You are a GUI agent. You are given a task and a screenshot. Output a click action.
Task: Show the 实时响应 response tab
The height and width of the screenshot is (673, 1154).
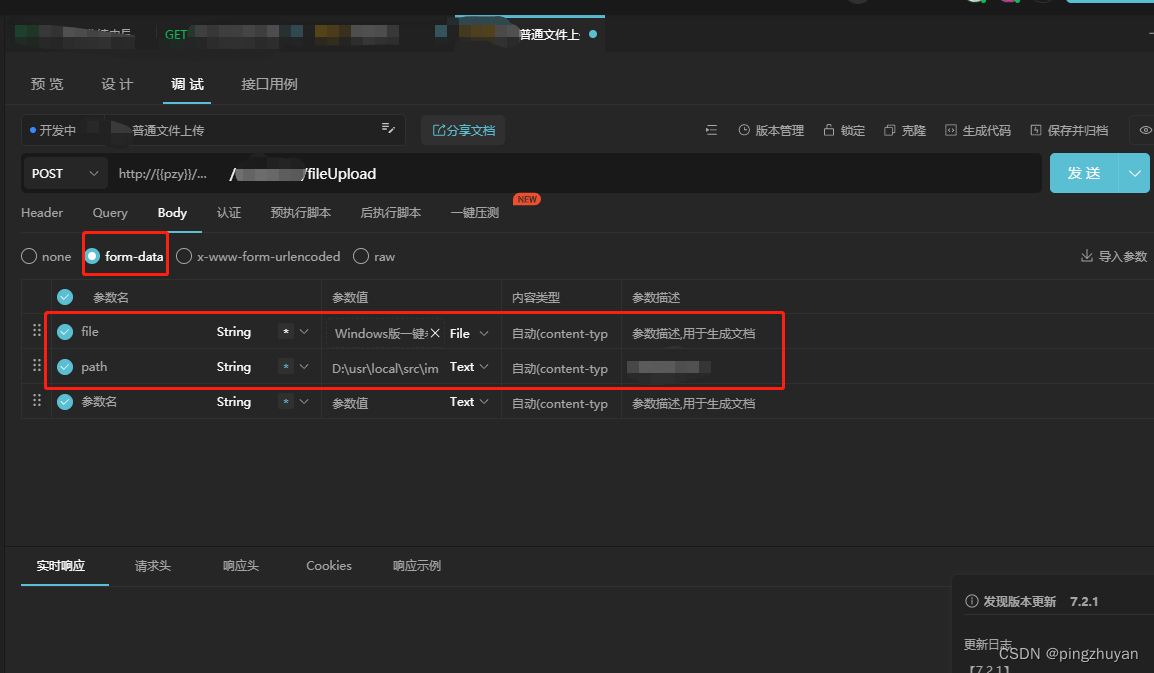coord(61,565)
